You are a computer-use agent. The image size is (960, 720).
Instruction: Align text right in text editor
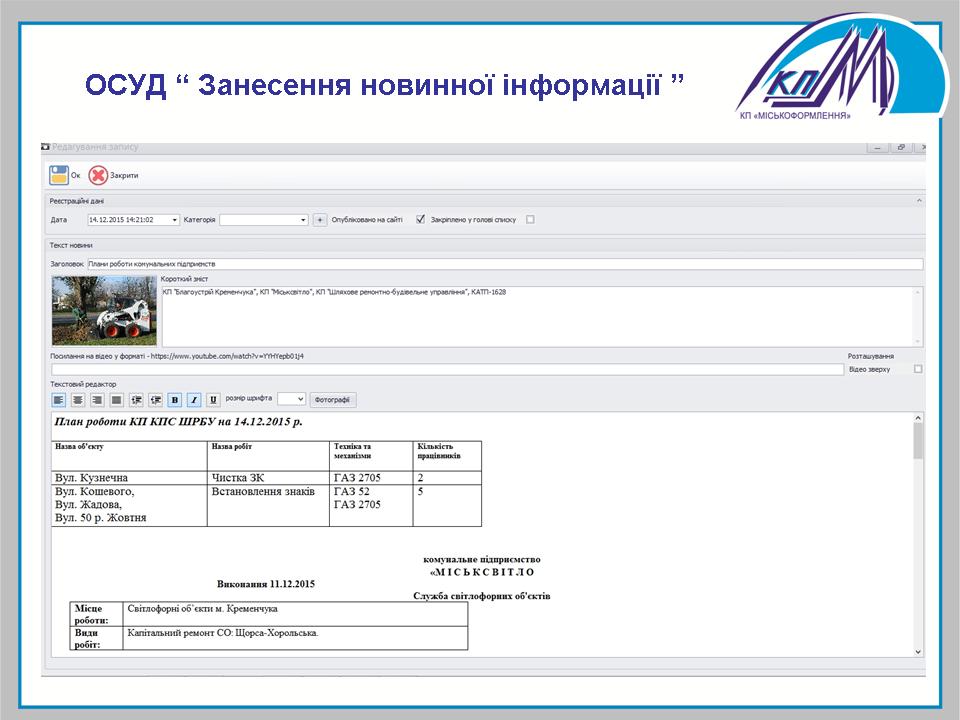97,400
